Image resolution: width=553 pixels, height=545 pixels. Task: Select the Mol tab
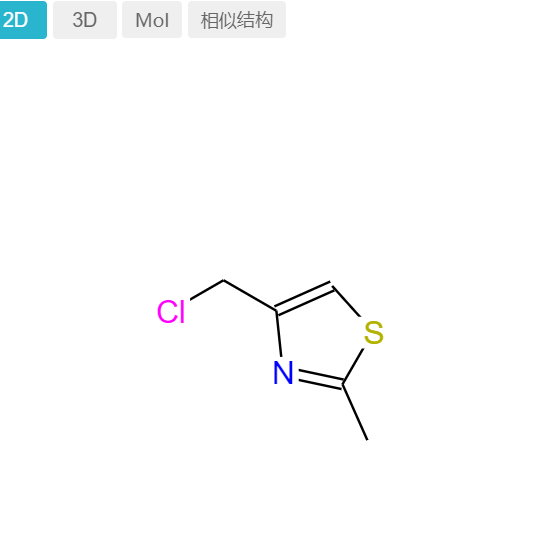click(152, 20)
